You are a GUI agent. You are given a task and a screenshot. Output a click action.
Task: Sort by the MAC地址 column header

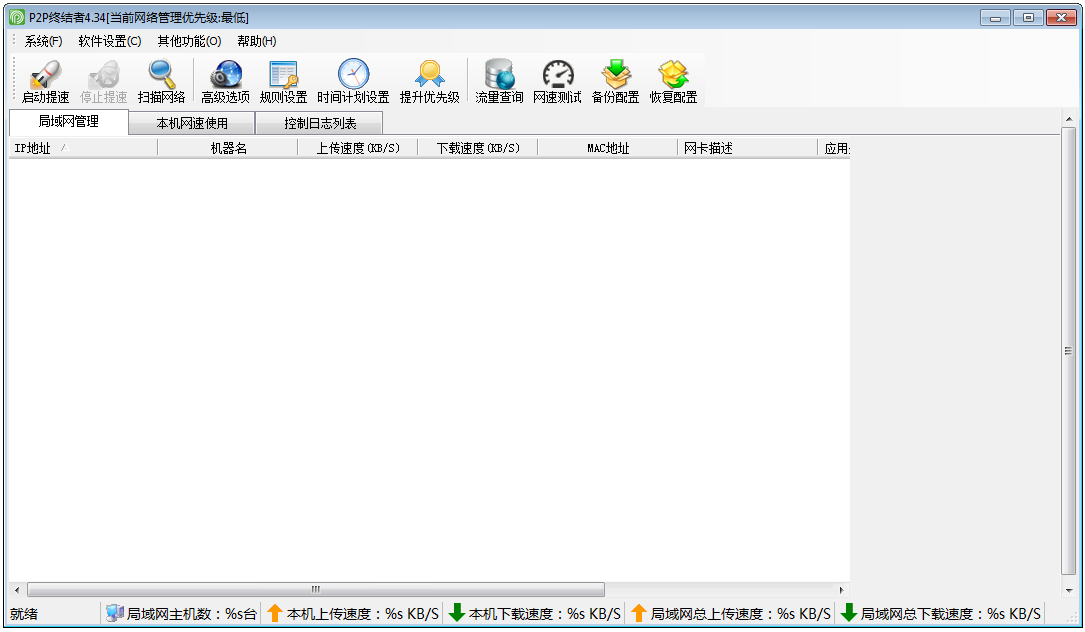click(x=608, y=148)
